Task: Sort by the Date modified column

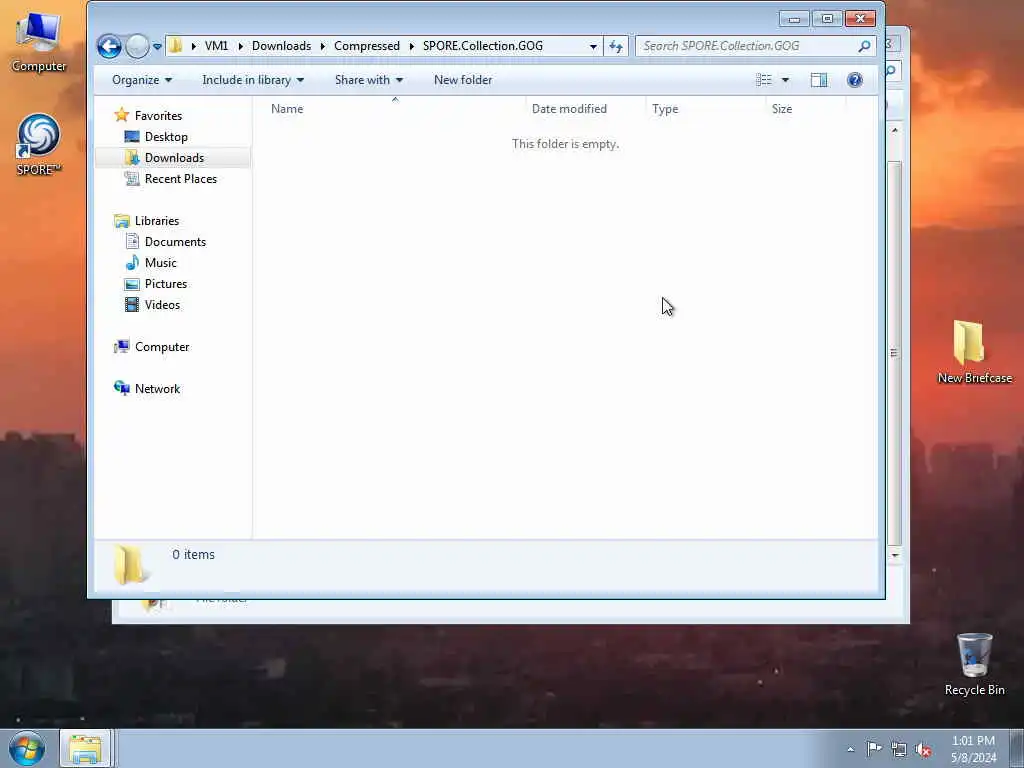Action: click(x=585, y=109)
